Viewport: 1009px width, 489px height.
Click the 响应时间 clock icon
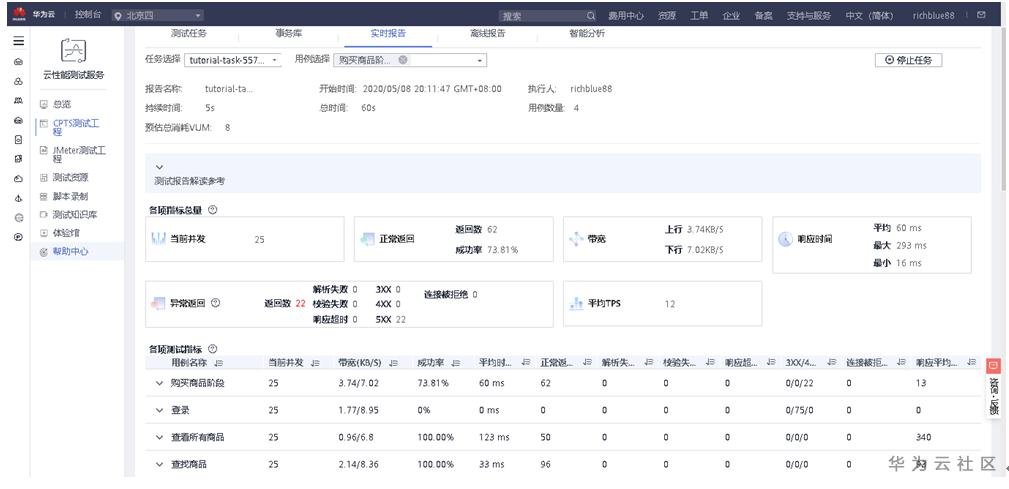(785, 239)
